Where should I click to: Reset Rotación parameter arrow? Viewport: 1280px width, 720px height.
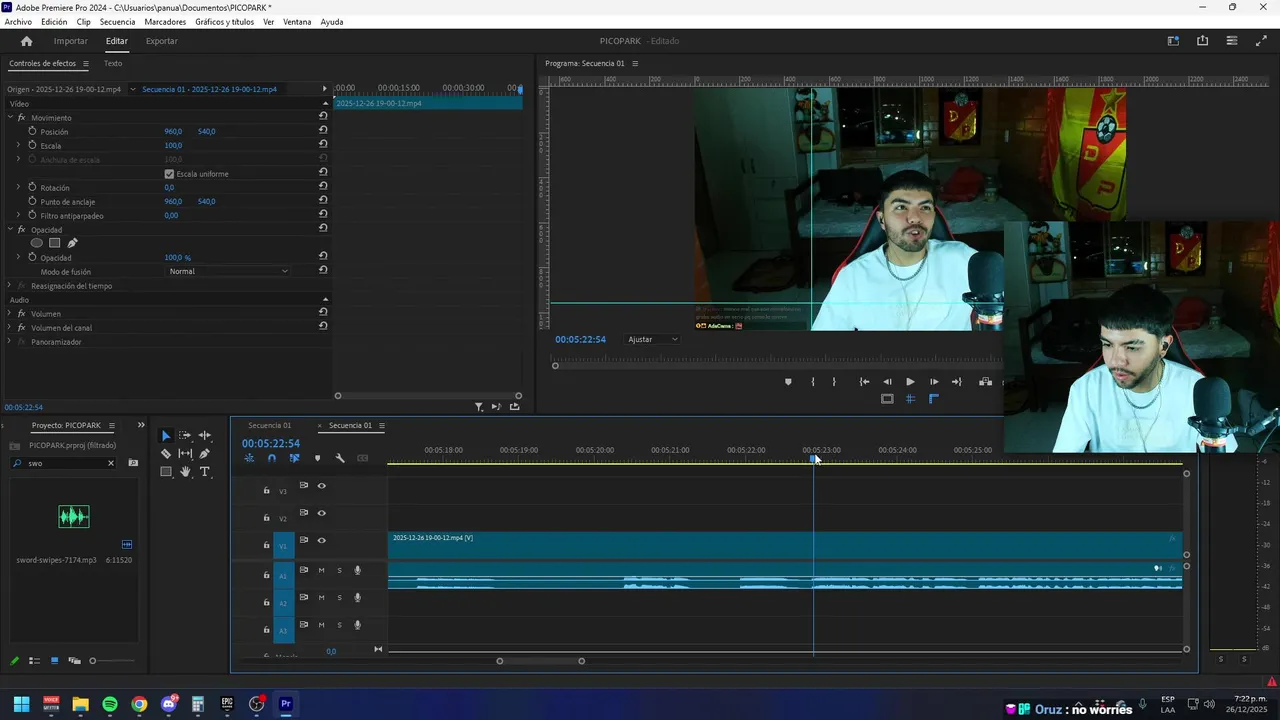pos(323,187)
